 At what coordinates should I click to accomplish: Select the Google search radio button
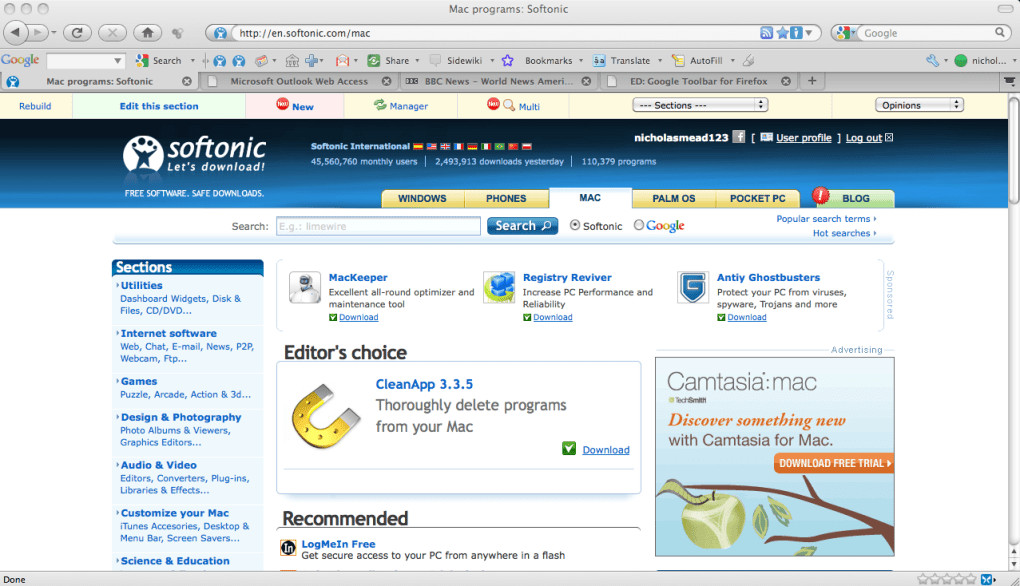(639, 225)
